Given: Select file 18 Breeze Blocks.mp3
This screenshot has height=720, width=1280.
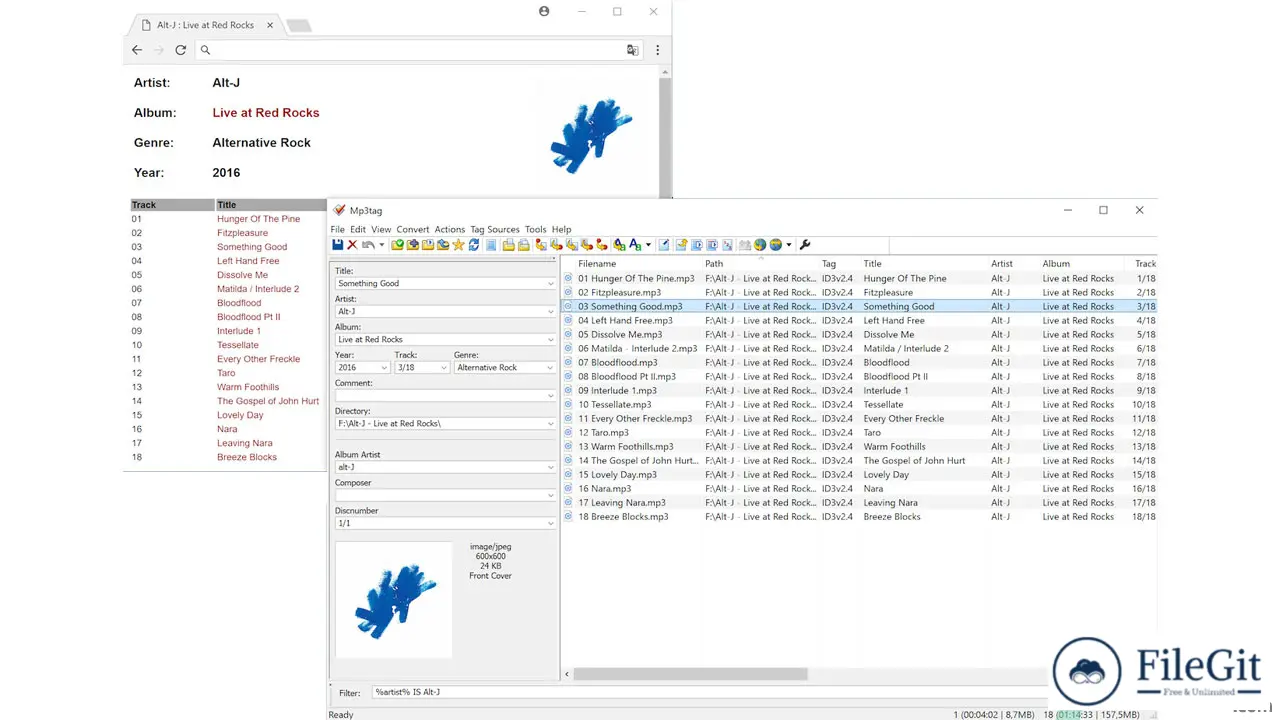Looking at the screenshot, I should [x=623, y=516].
